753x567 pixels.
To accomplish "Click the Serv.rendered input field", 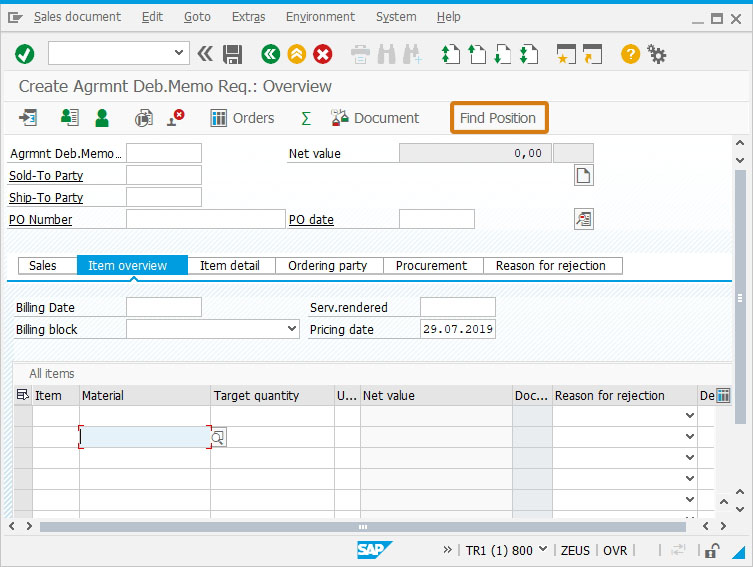I will [458, 307].
